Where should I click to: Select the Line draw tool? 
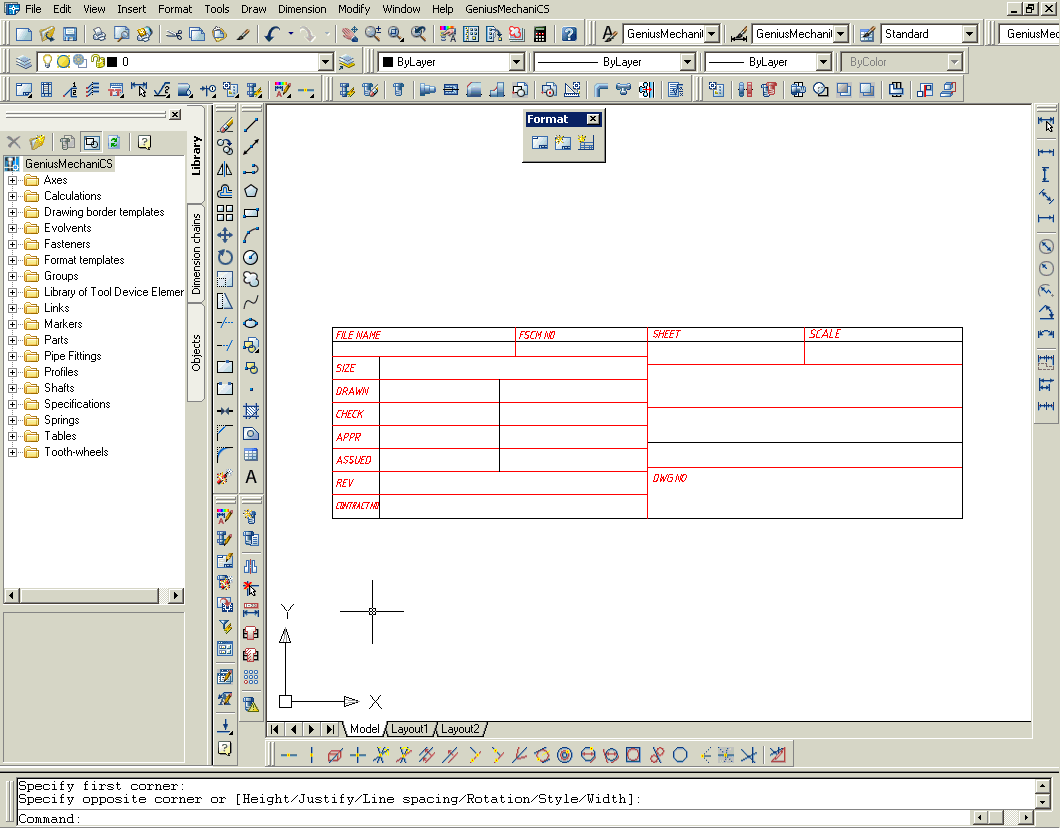251,125
